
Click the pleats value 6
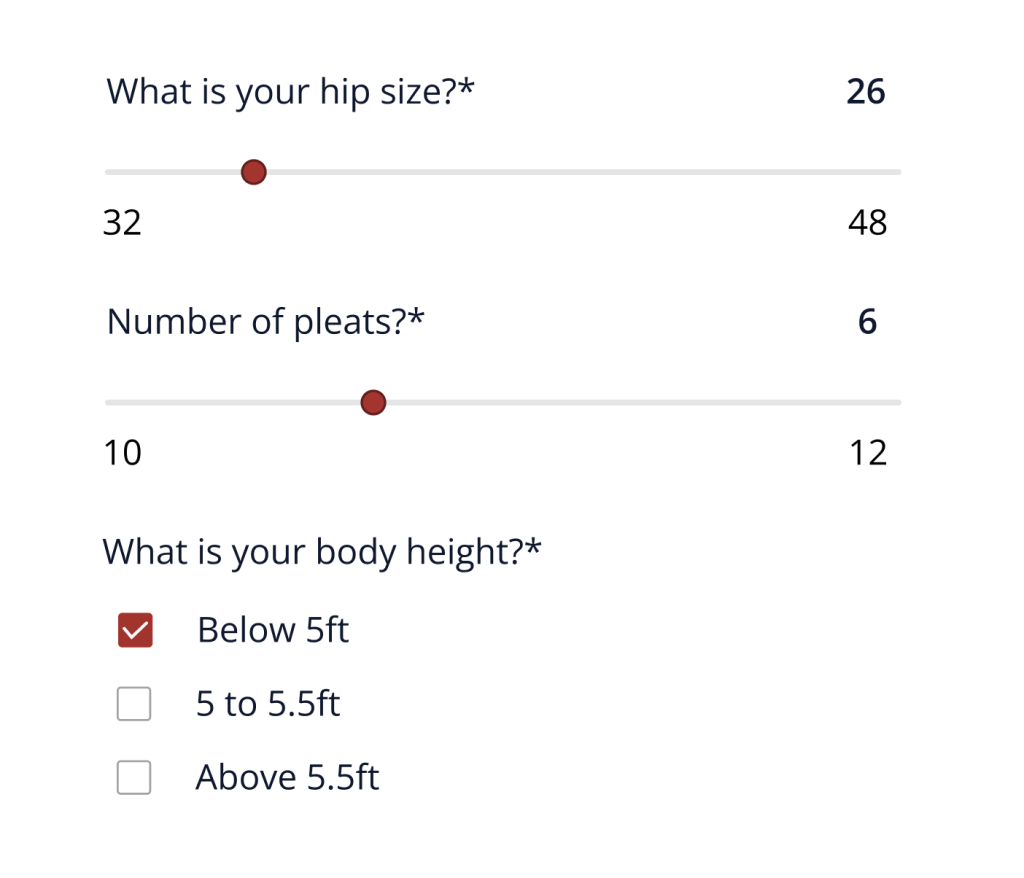click(867, 322)
